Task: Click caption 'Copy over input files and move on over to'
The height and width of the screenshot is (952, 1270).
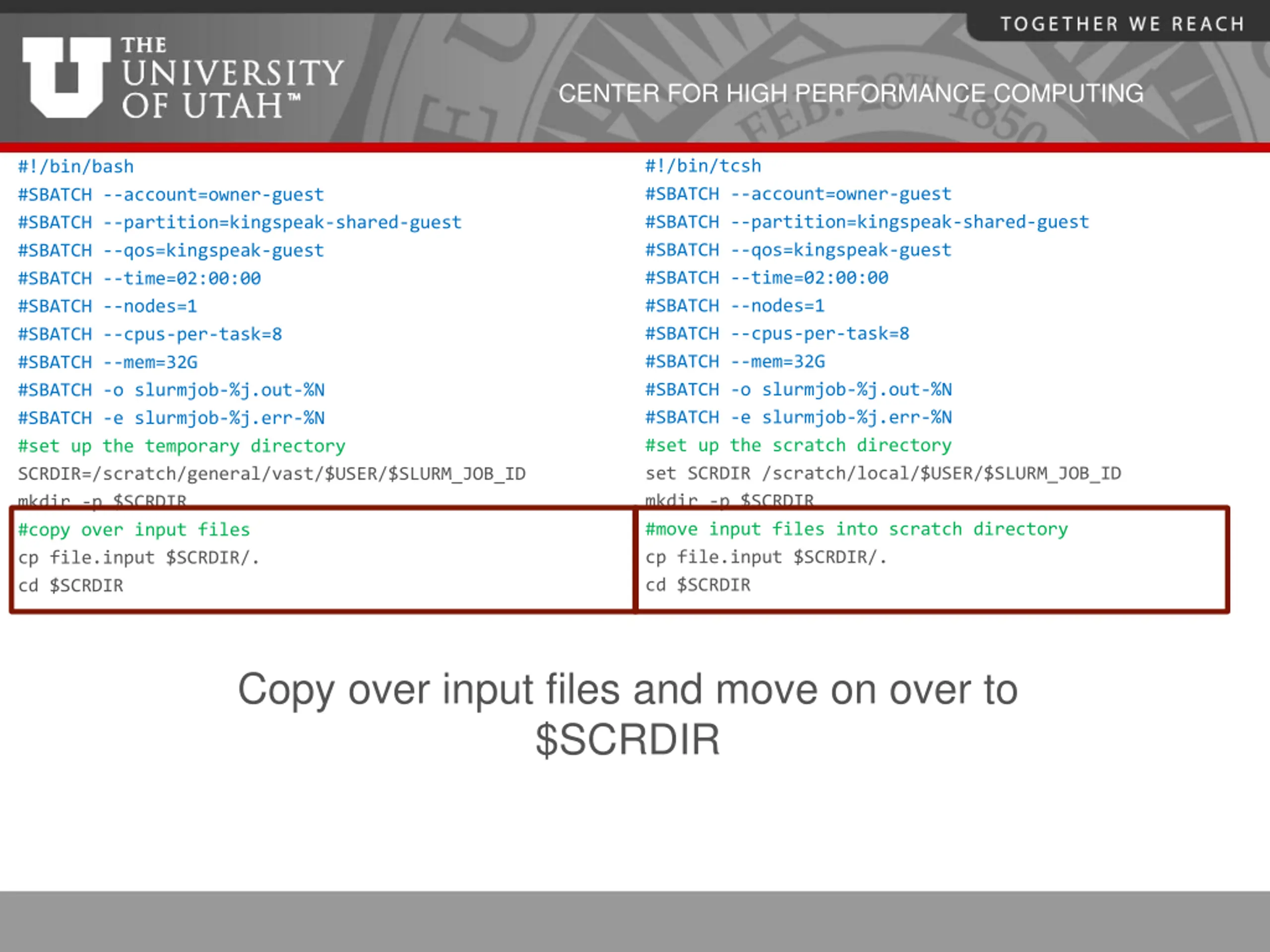Action: click(x=628, y=690)
